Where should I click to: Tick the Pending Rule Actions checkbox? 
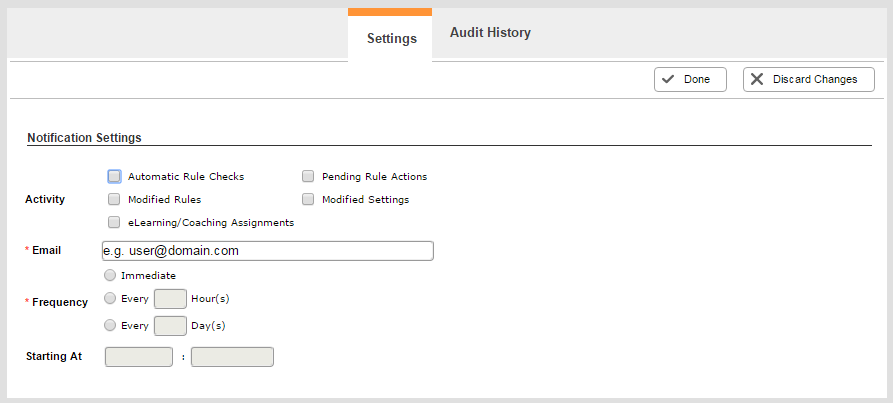point(308,176)
